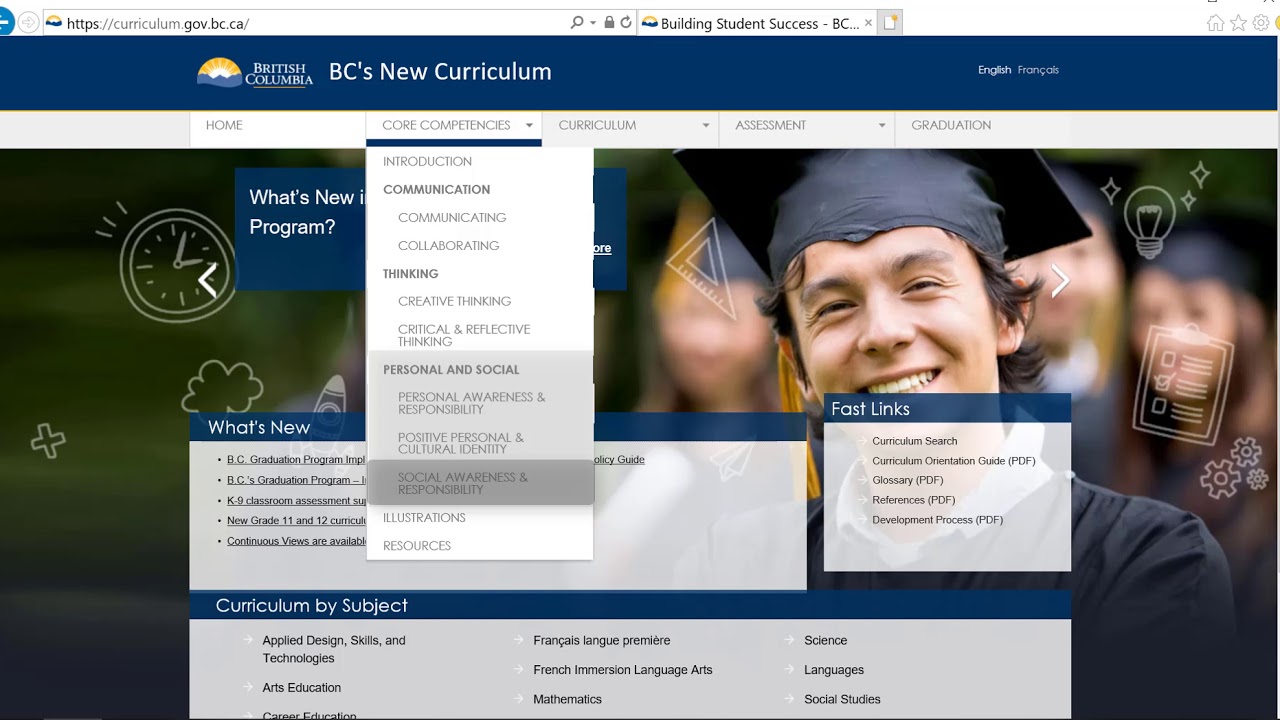
Task: Expand Core Competencies menu arrow
Action: 529,126
